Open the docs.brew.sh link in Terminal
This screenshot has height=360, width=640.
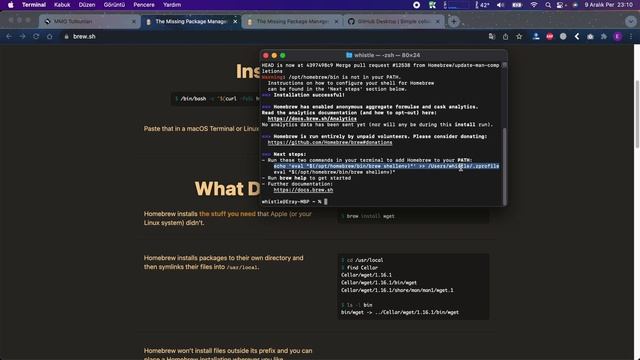(303, 190)
